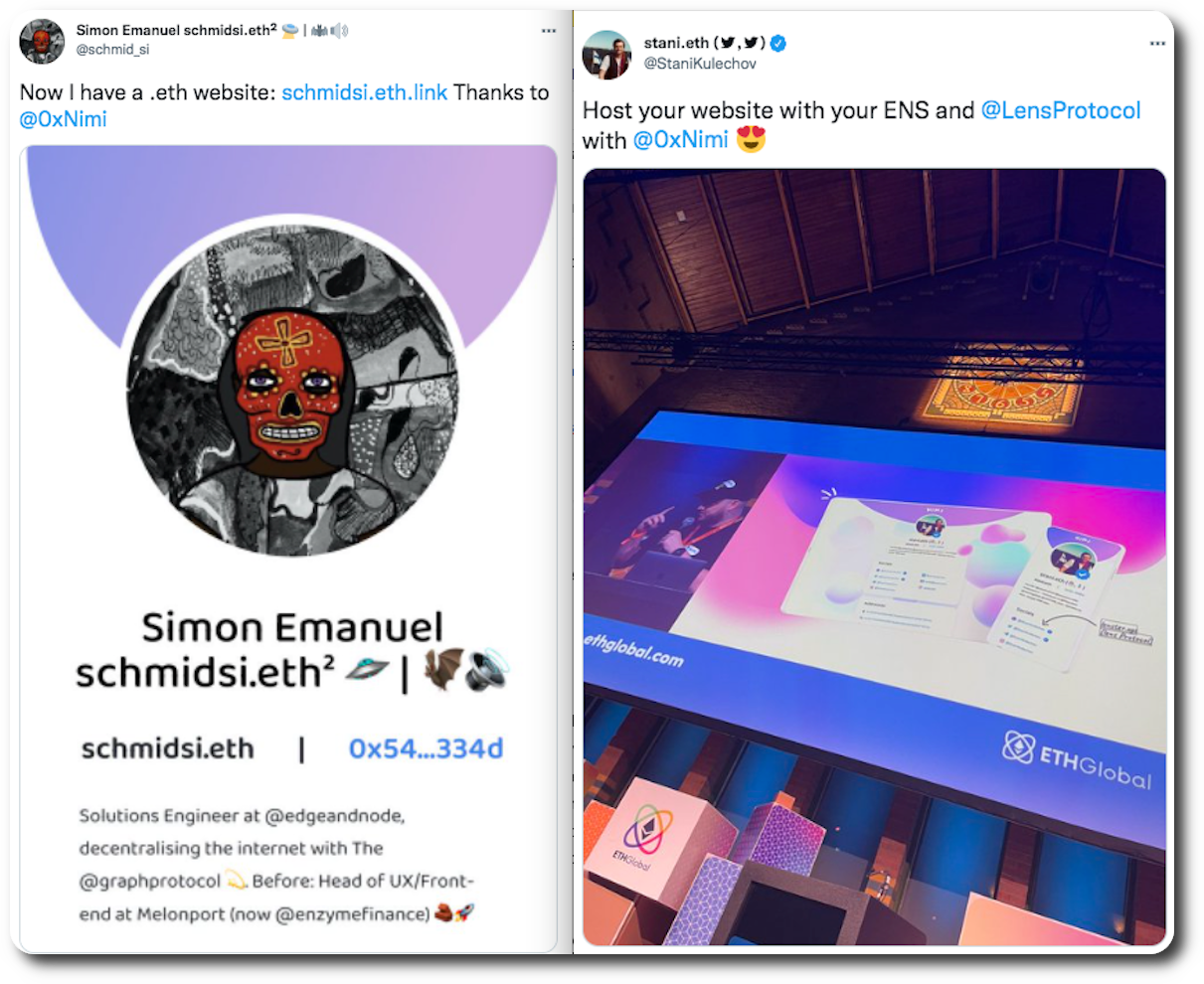This screenshot has width=1204, height=984.
Task: Open the @0xNimi mention in Simon's tweet
Action: pyautogui.click(x=64, y=119)
